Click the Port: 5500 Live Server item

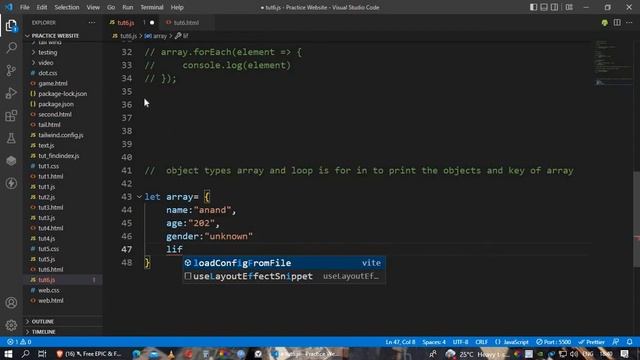click(x=553, y=342)
